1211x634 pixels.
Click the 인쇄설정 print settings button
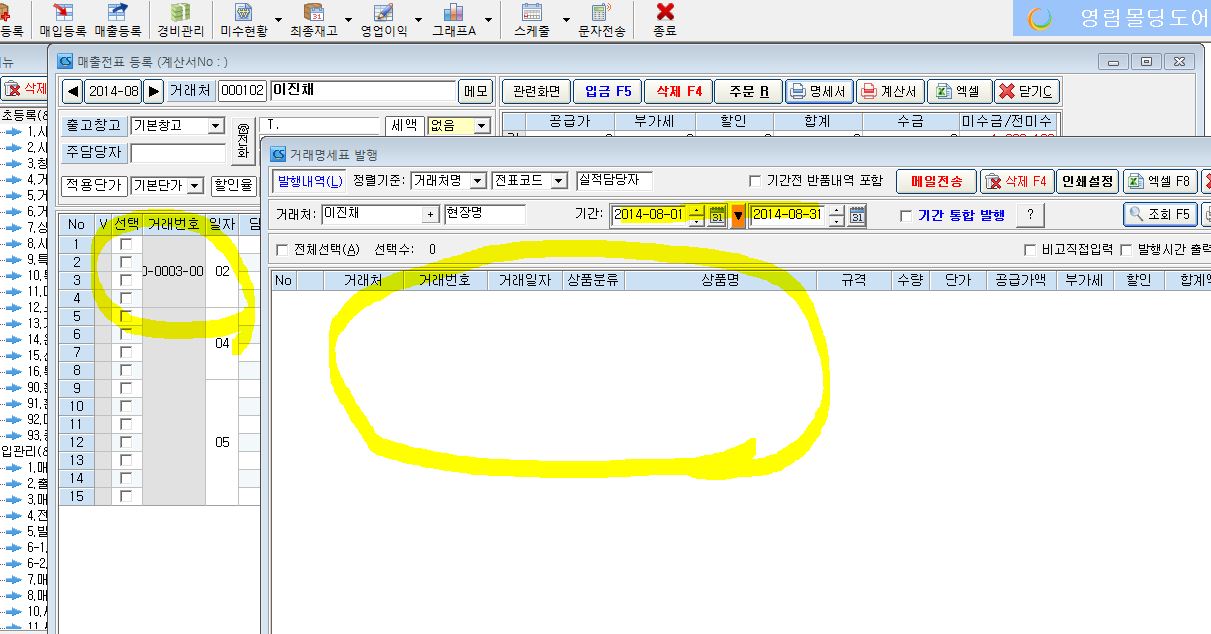(x=1087, y=181)
